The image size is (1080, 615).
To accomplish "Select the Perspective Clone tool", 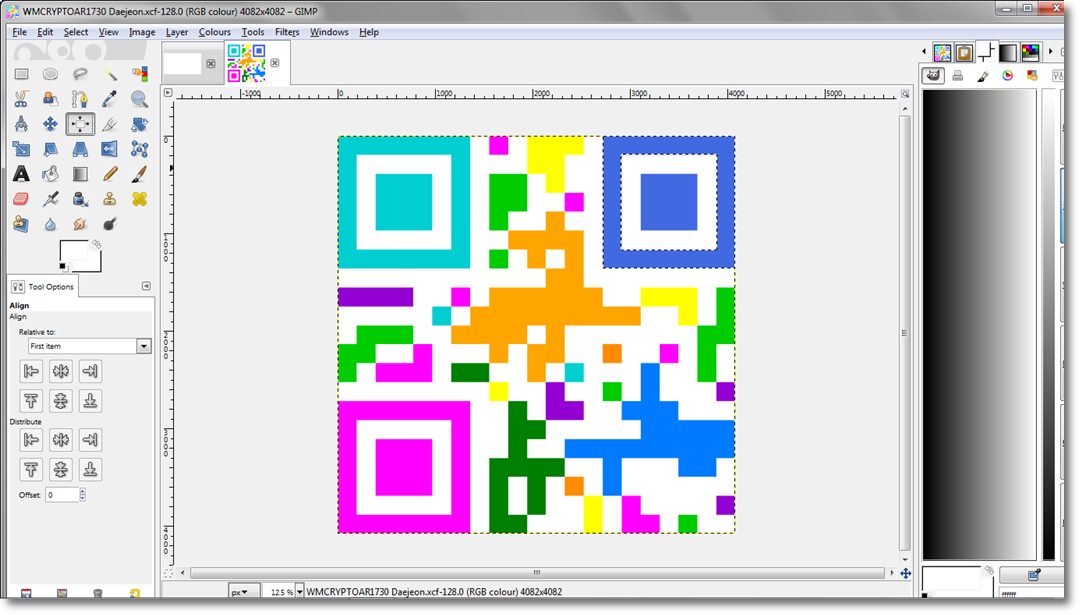I will pos(21,224).
